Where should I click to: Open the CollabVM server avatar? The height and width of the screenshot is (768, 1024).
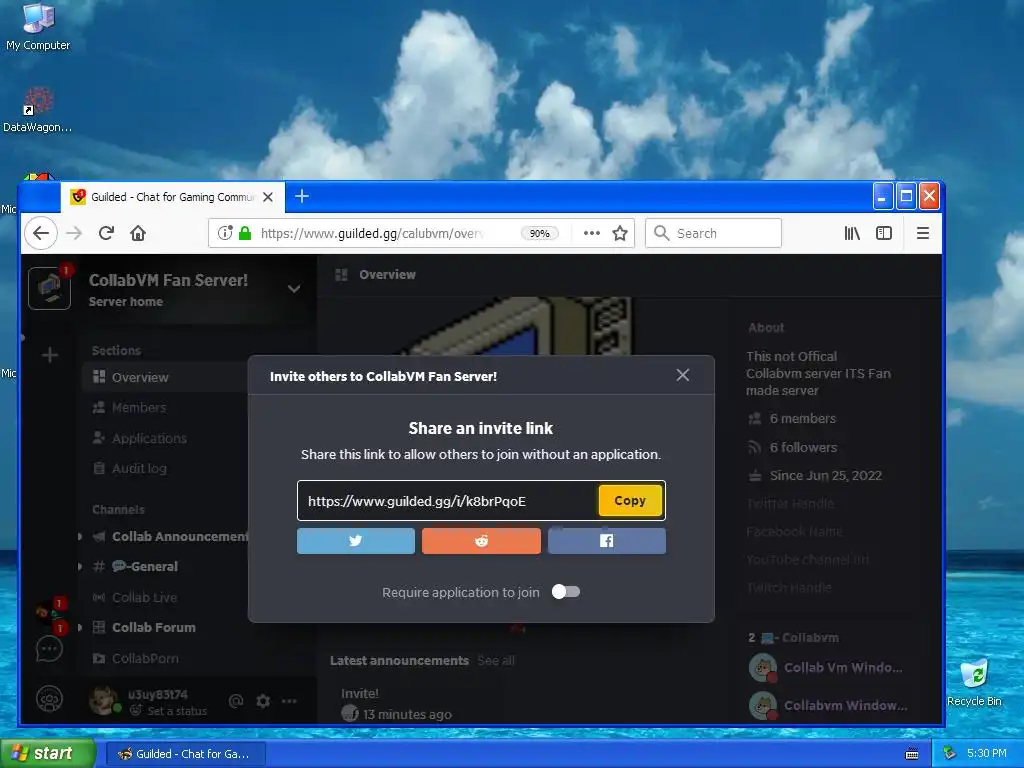point(50,288)
